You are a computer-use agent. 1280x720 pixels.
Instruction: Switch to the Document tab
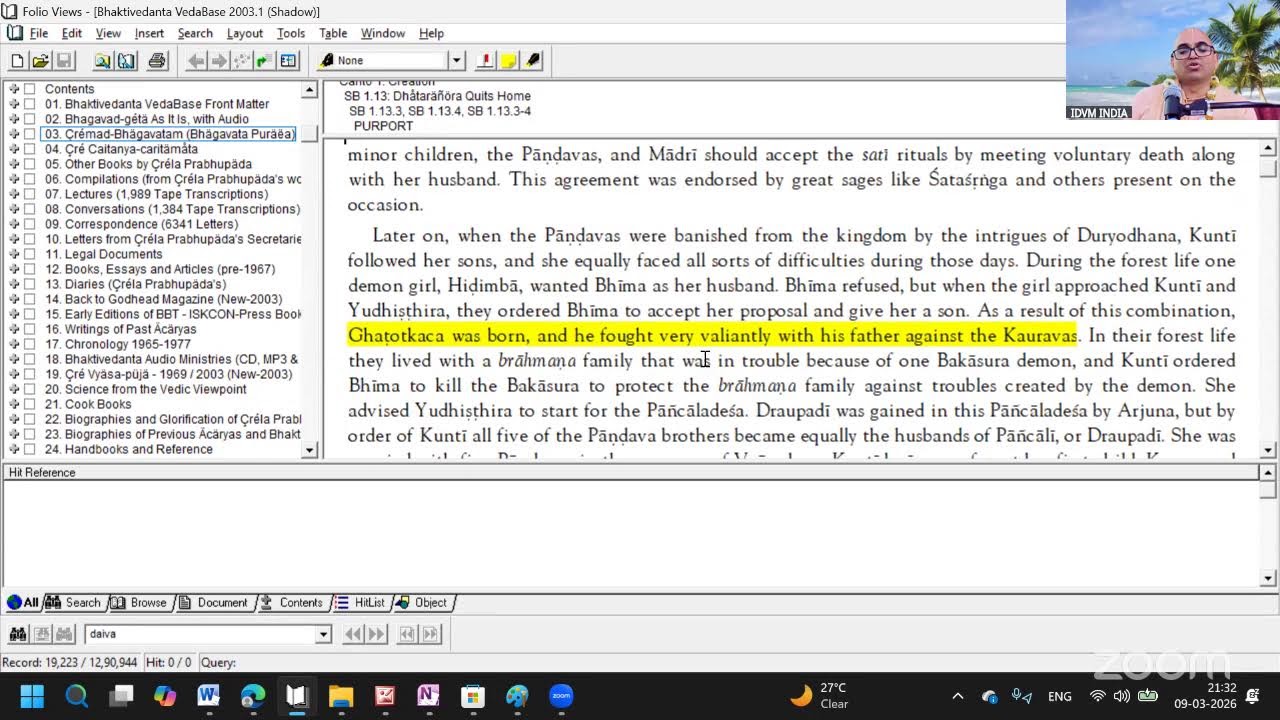pos(214,603)
